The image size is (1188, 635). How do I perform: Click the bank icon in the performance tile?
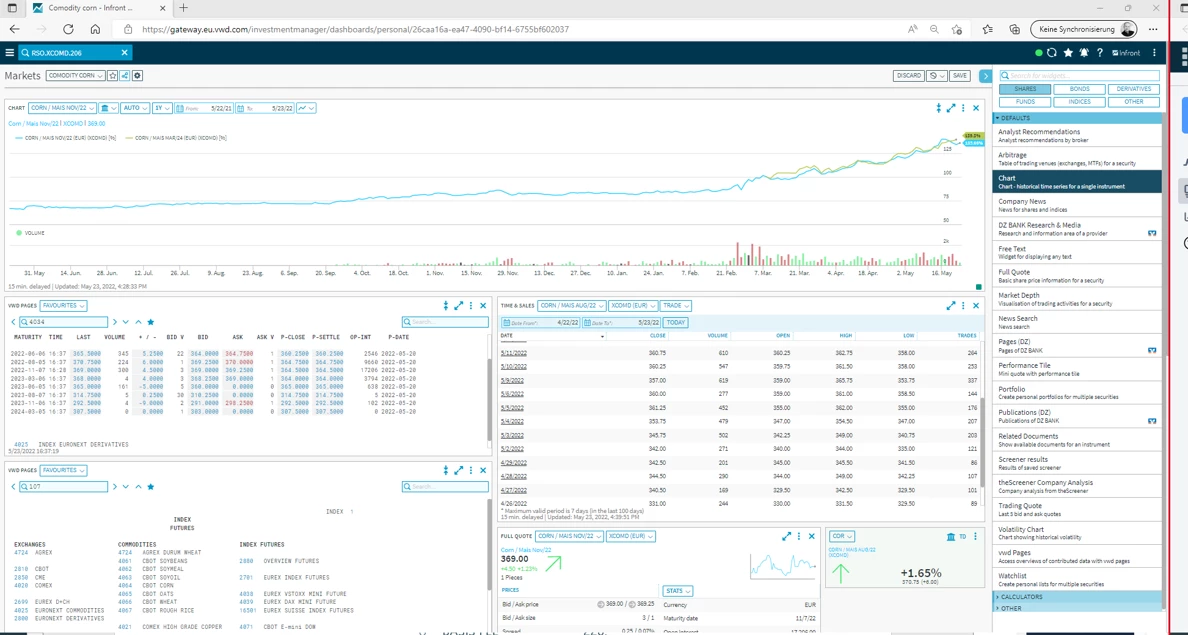click(x=951, y=536)
